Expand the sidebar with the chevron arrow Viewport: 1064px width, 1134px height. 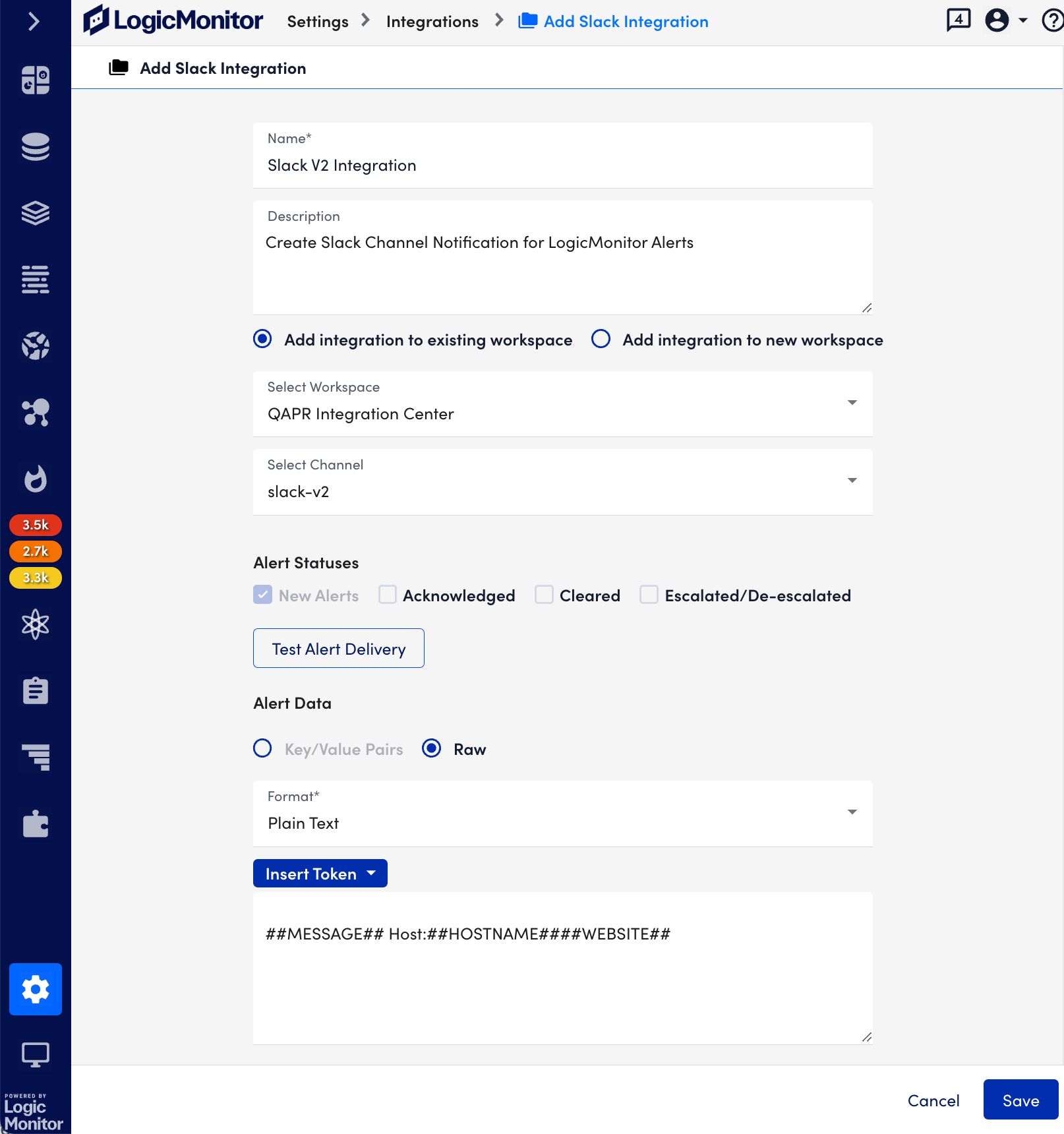34,22
